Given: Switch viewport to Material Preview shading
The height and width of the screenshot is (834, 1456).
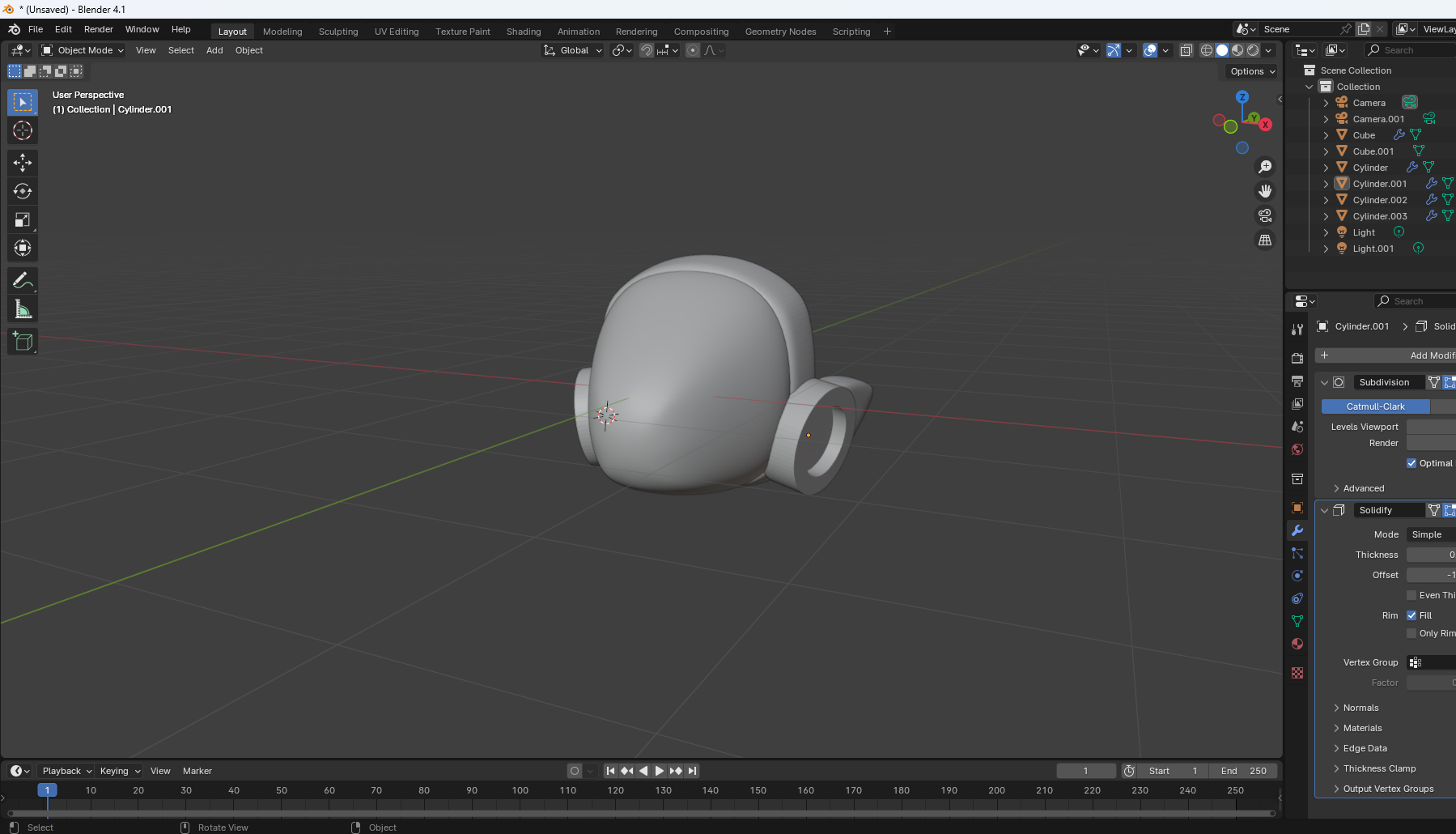Looking at the screenshot, I should [x=1237, y=50].
